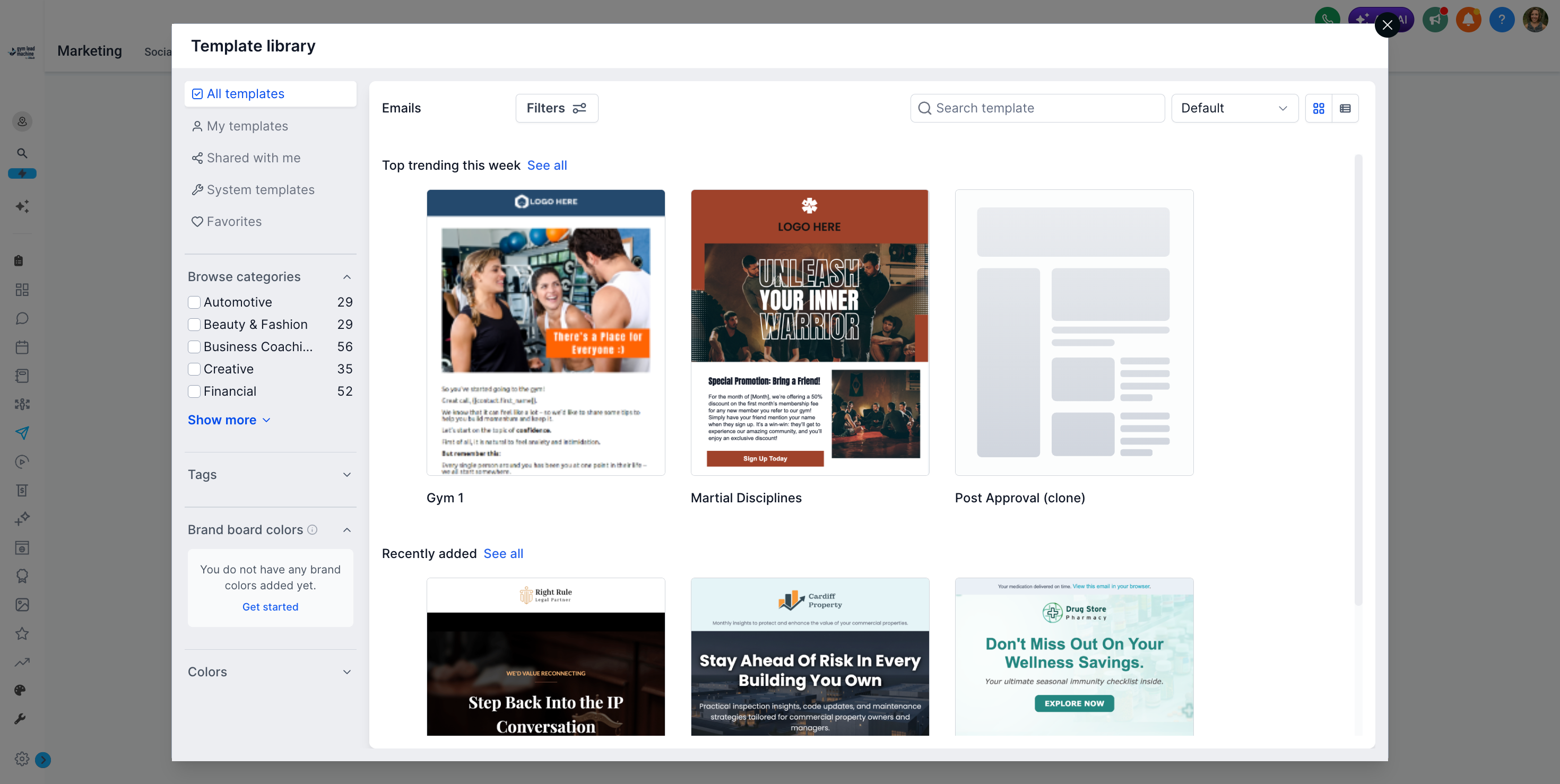The width and height of the screenshot is (1560, 784).
Task: Collapse the Browse categories section
Action: click(347, 277)
